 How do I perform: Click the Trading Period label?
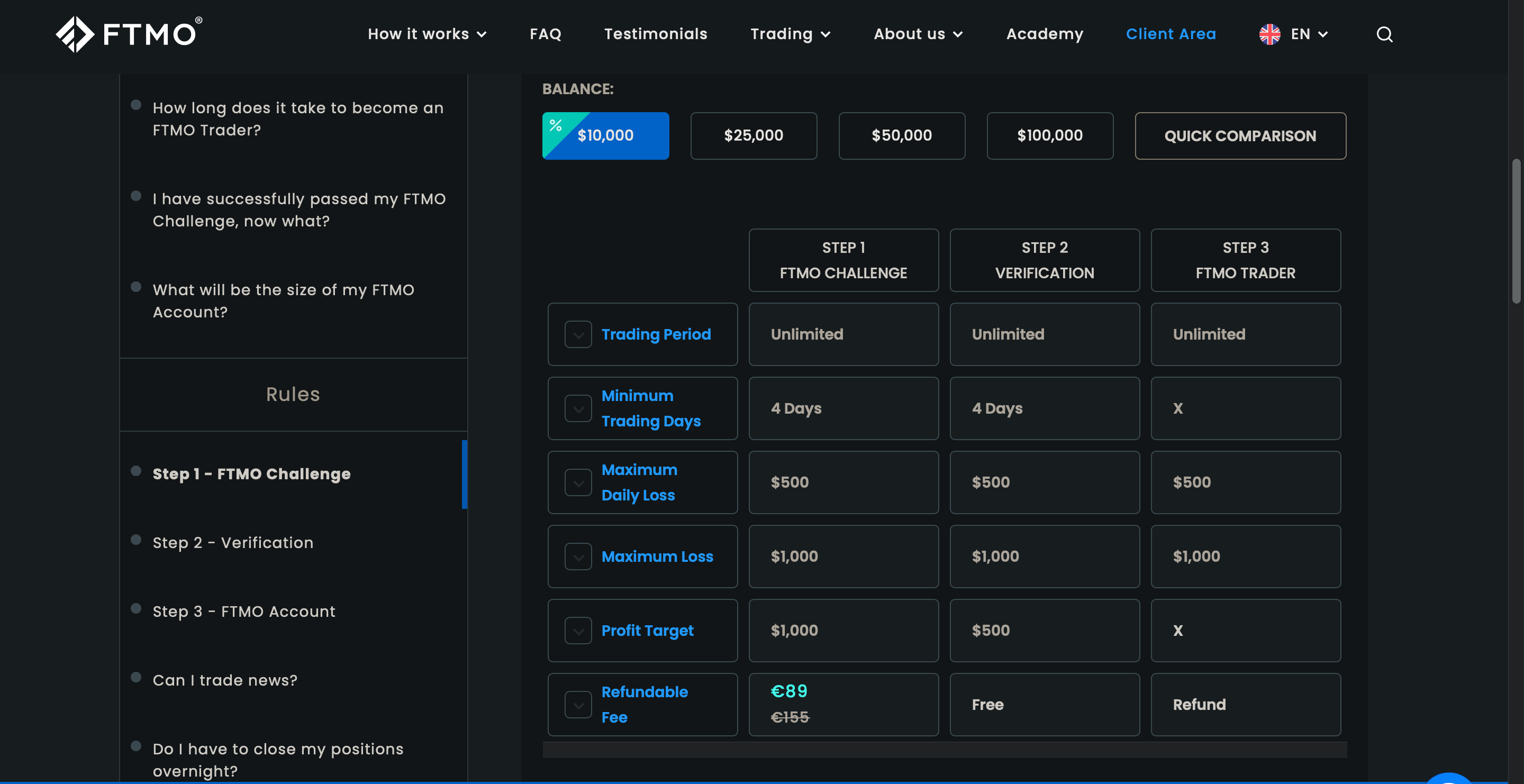pyautogui.click(x=656, y=334)
